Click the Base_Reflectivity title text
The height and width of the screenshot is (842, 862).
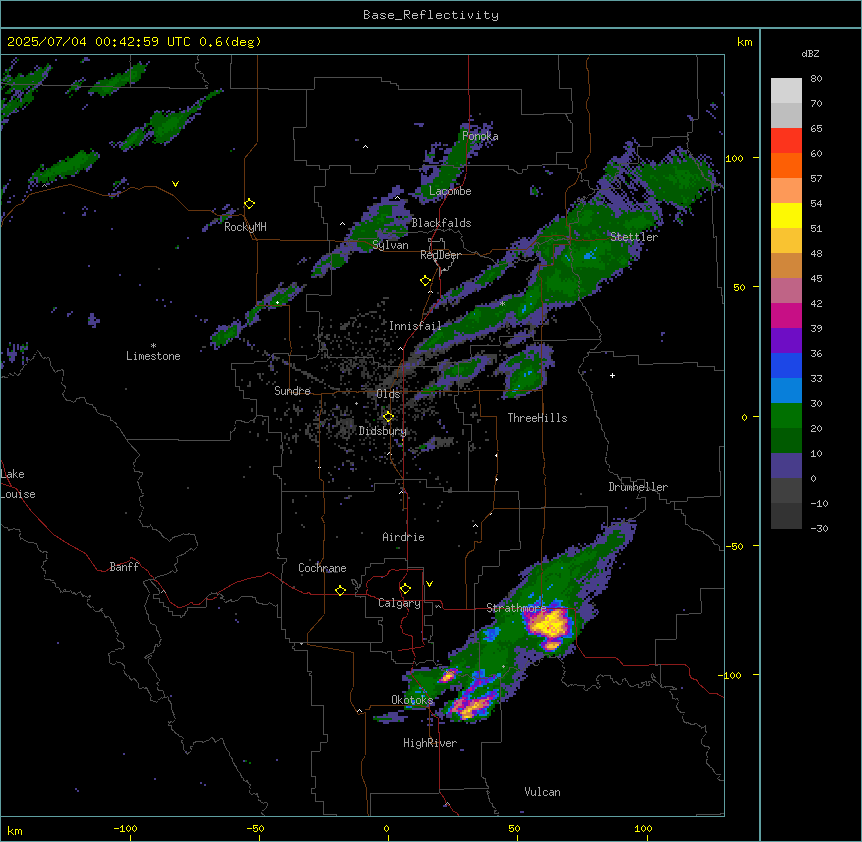tap(431, 15)
